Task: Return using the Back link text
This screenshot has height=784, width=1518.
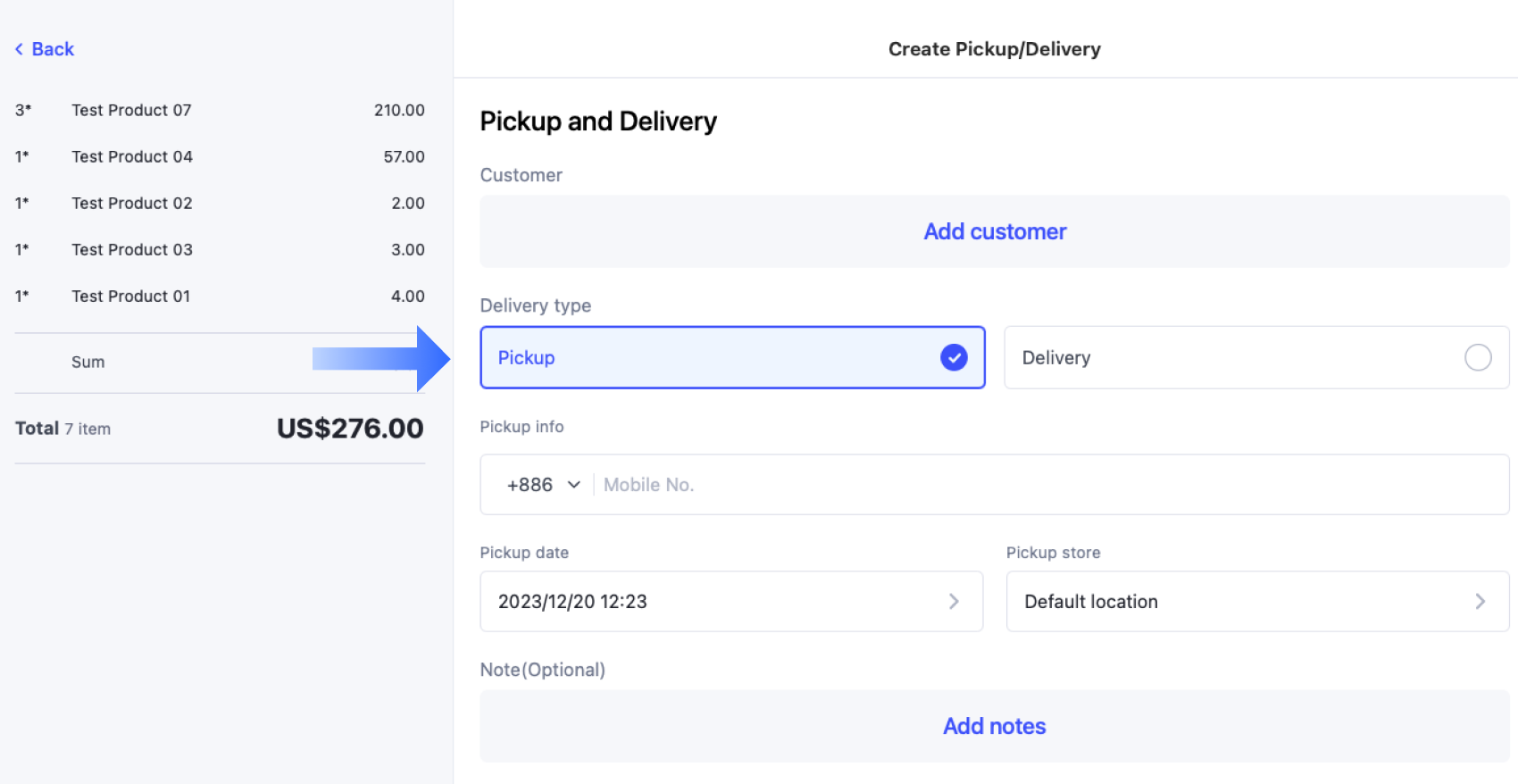Action: click(53, 49)
